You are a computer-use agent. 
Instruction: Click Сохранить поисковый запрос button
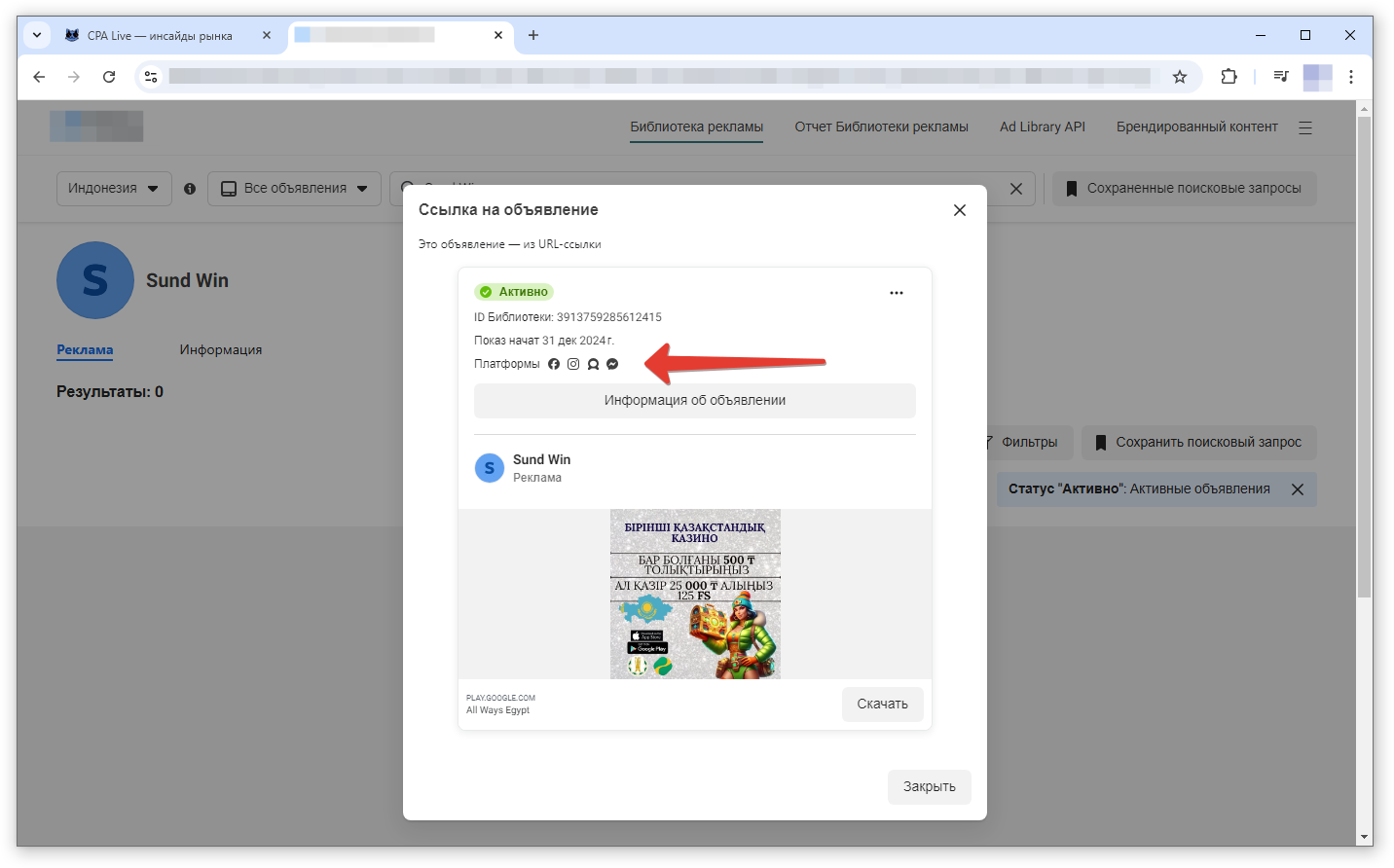coord(1198,442)
